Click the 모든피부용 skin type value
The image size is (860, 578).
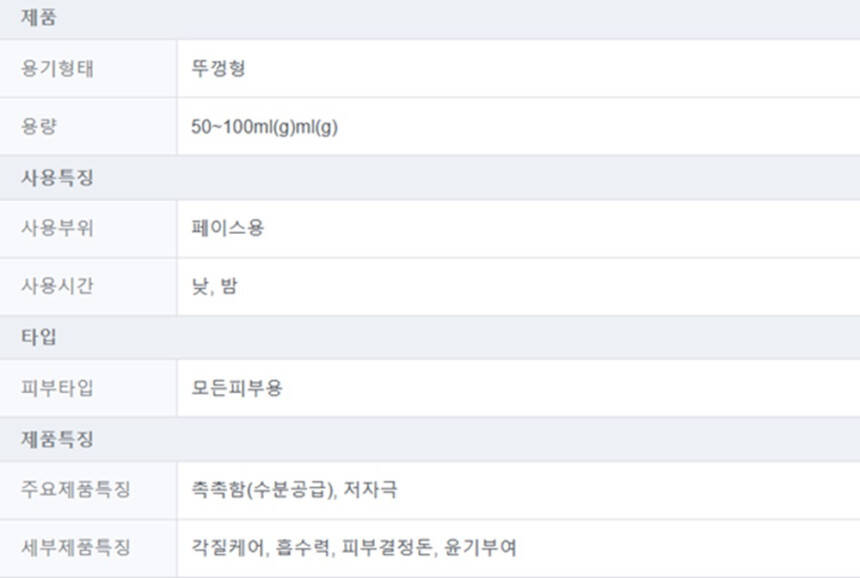point(237,388)
